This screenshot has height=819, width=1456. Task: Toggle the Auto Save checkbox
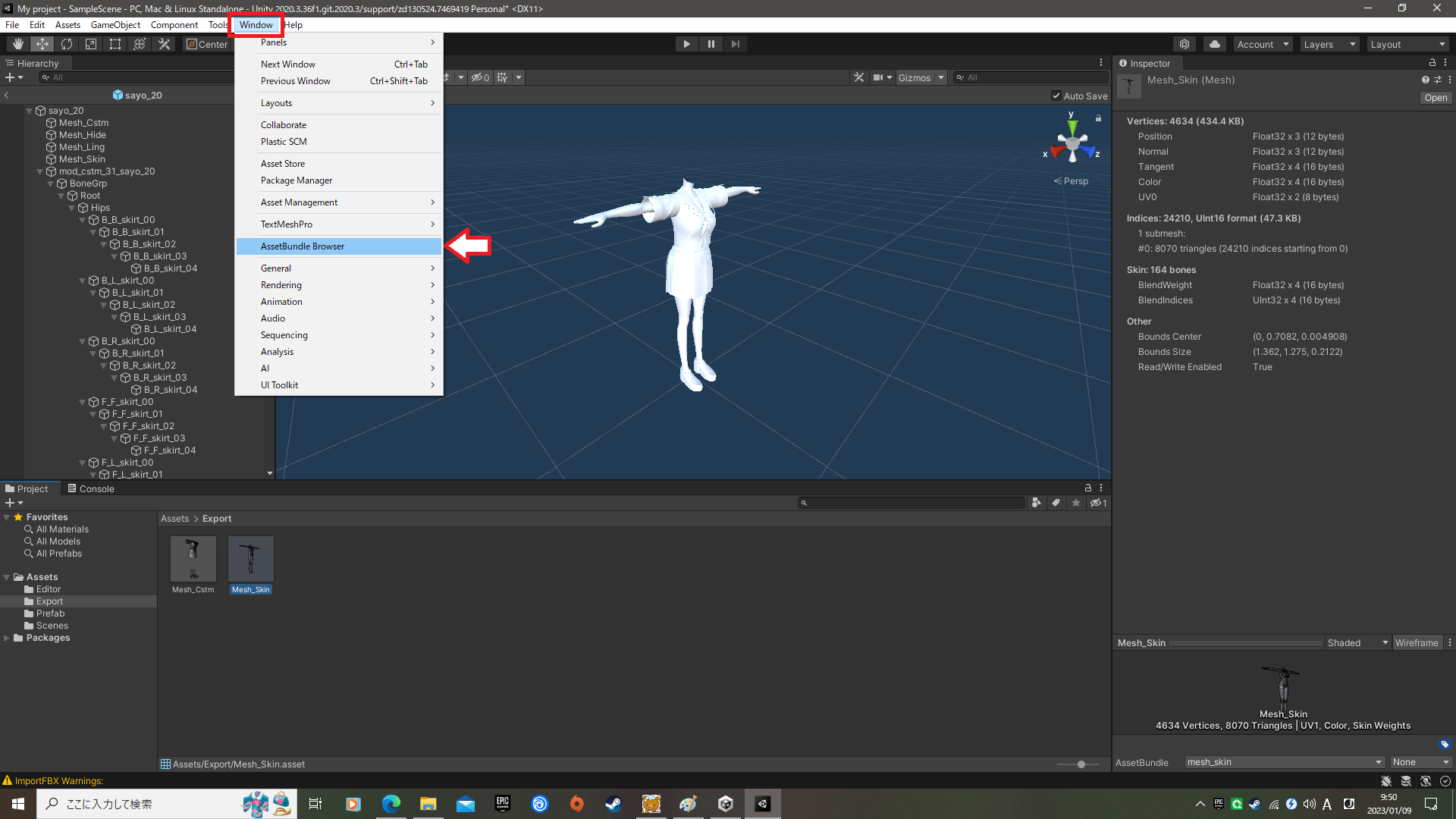[x=1056, y=96]
